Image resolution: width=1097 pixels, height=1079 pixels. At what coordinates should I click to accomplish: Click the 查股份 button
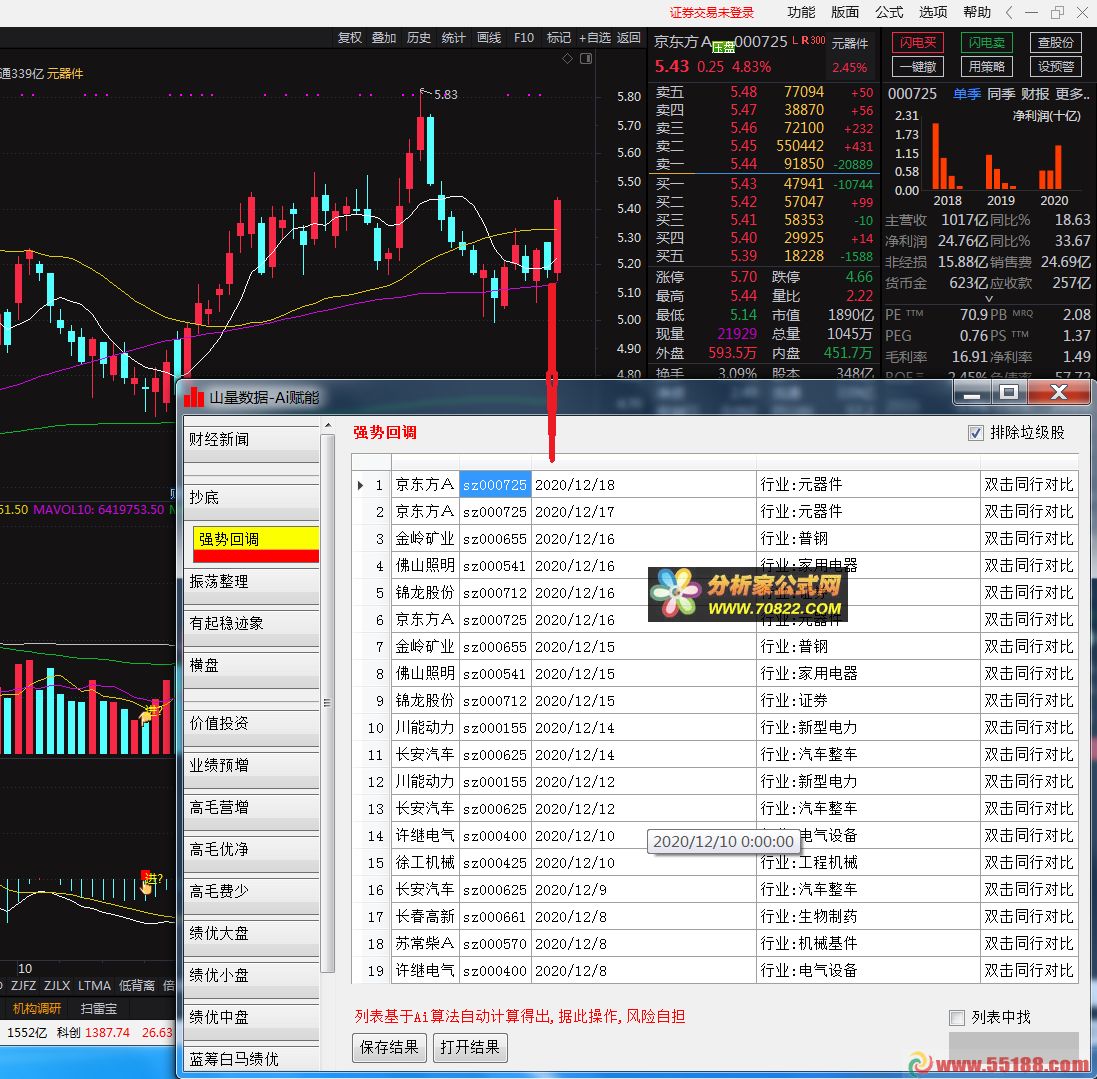pyautogui.click(x=1056, y=43)
